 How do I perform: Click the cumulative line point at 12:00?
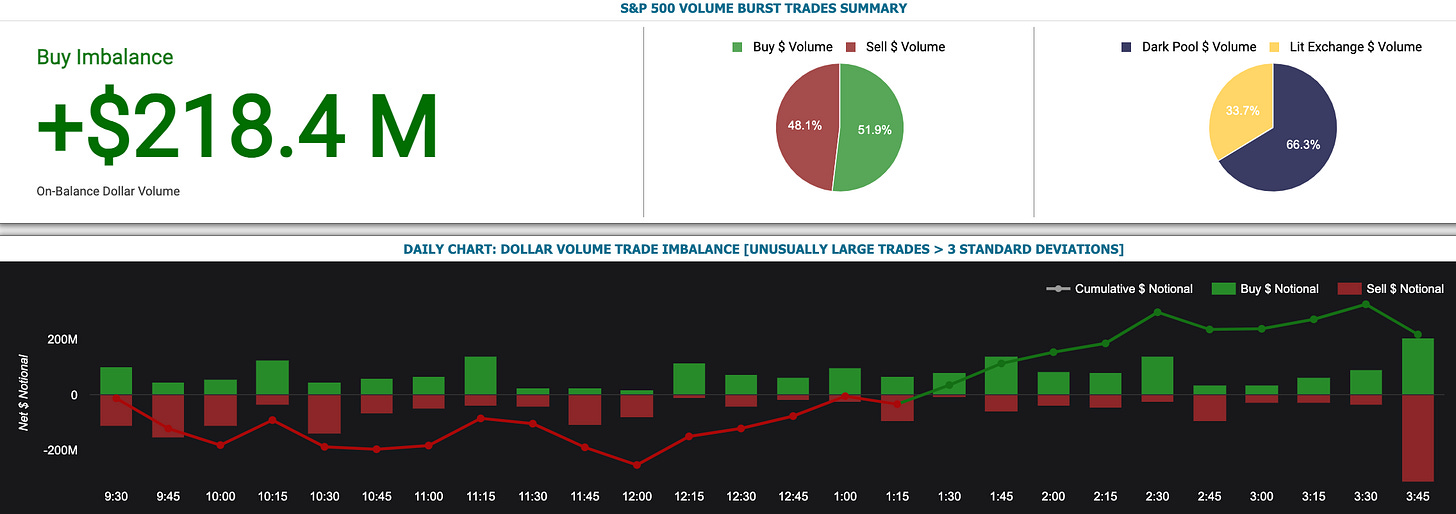coord(637,465)
